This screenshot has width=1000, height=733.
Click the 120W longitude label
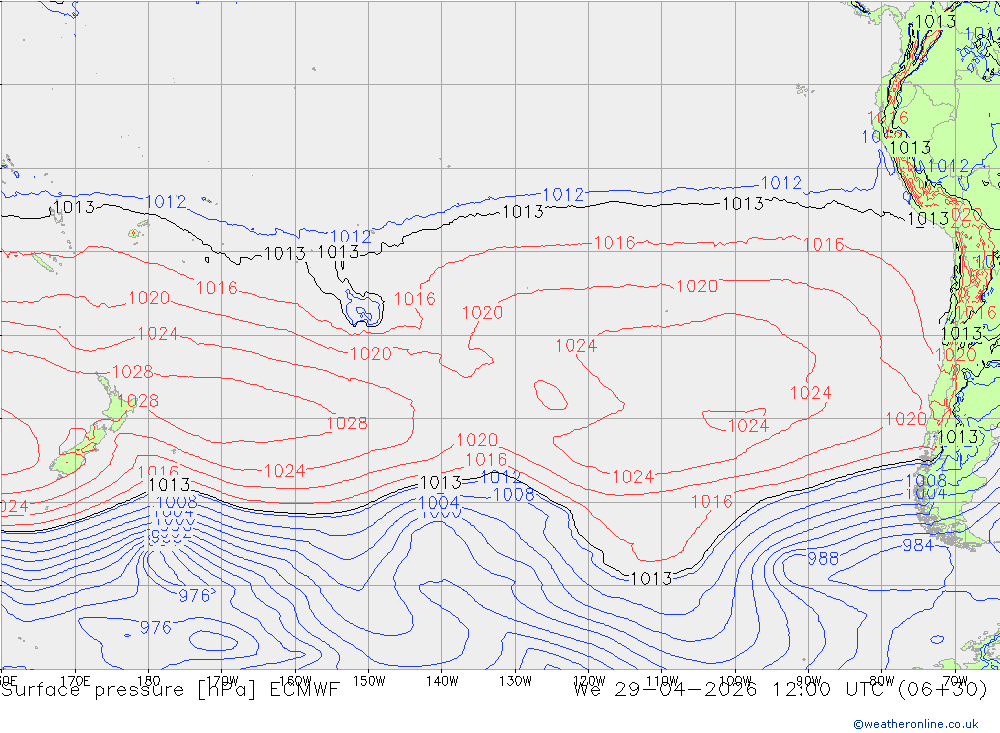pos(589,681)
